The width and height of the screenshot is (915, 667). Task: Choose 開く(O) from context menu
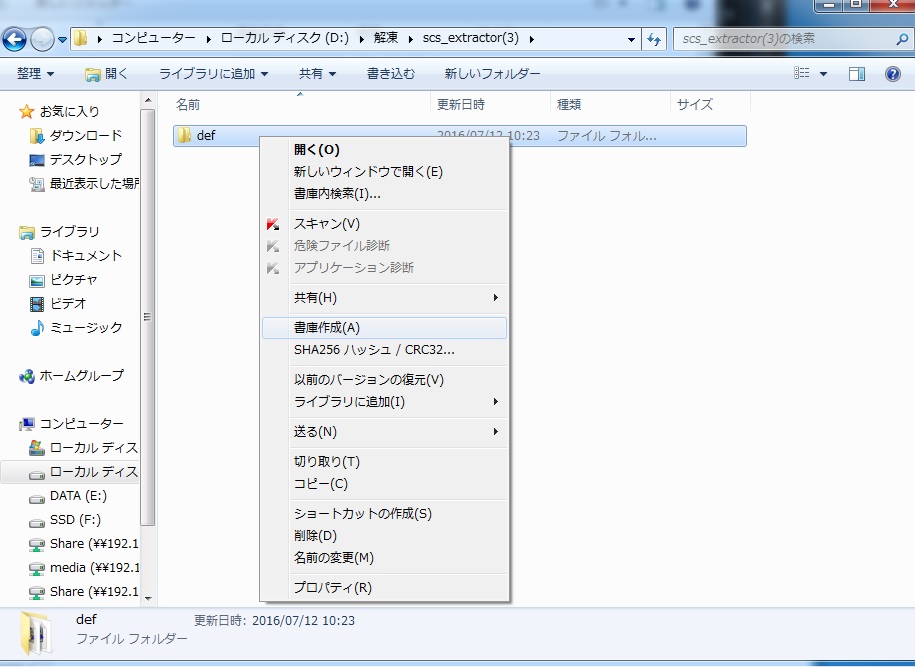pos(385,150)
